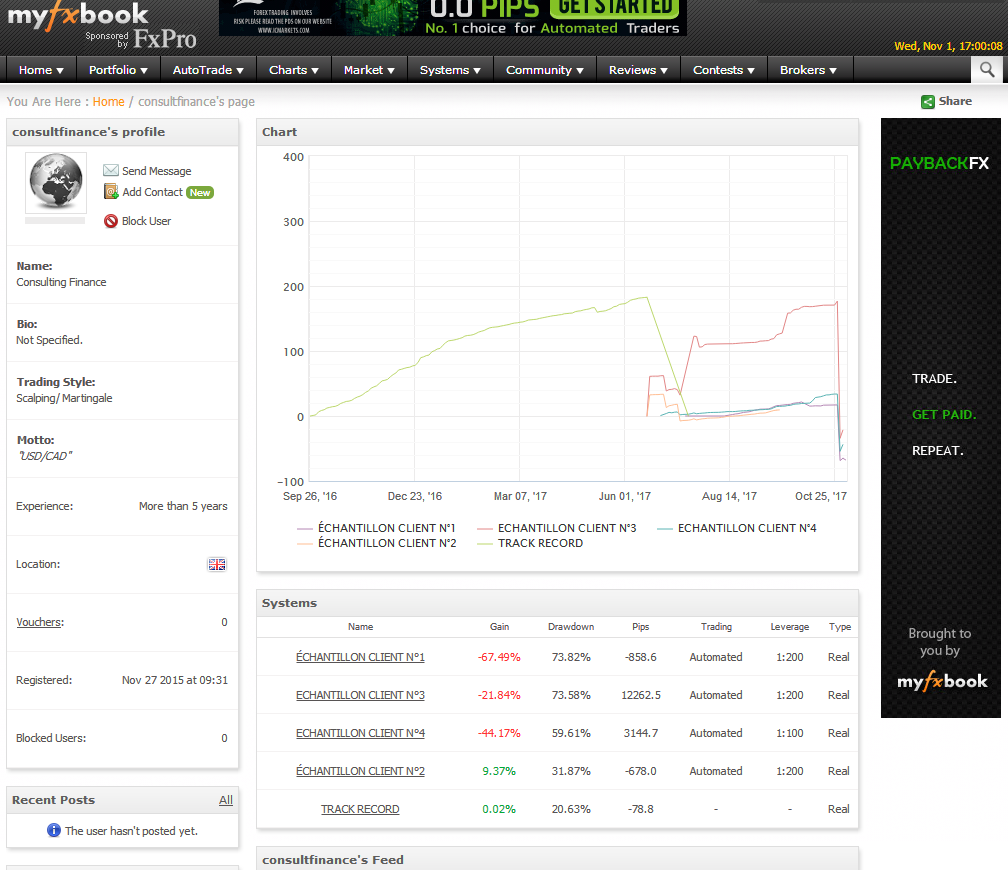The height and width of the screenshot is (870, 1008).
Task: Click the PaybackFX advertisement banner
Action: (x=940, y=418)
